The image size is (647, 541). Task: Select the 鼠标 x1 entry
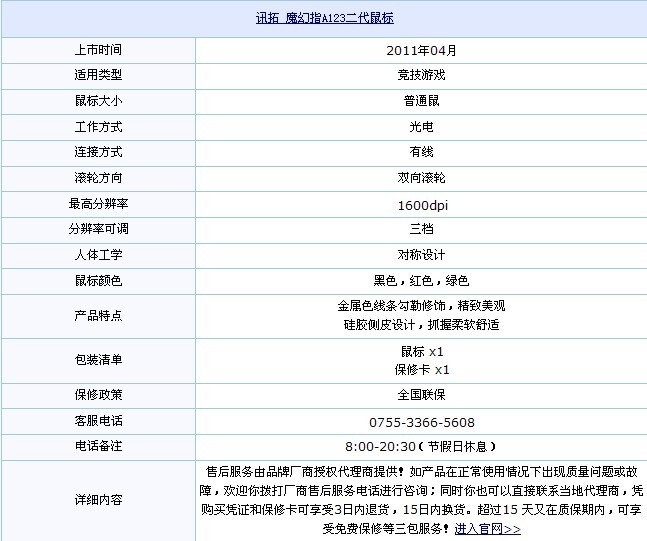(422, 352)
